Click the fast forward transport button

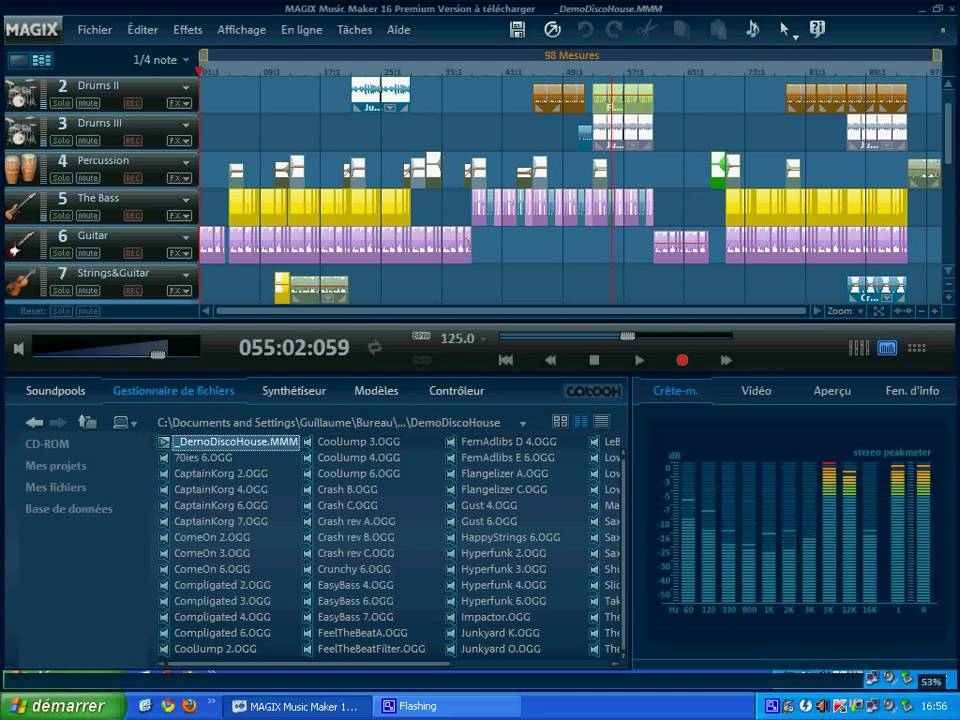[726, 360]
